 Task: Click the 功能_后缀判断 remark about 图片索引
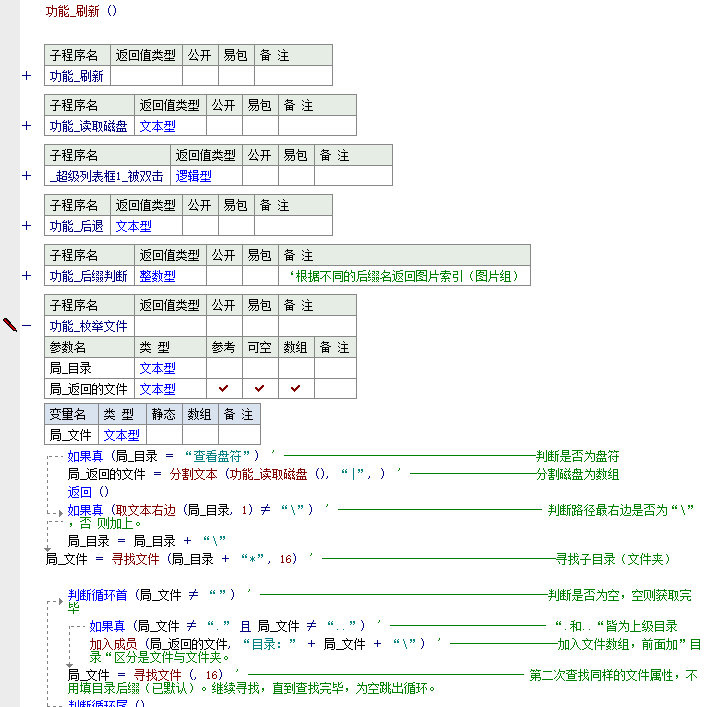click(x=404, y=276)
